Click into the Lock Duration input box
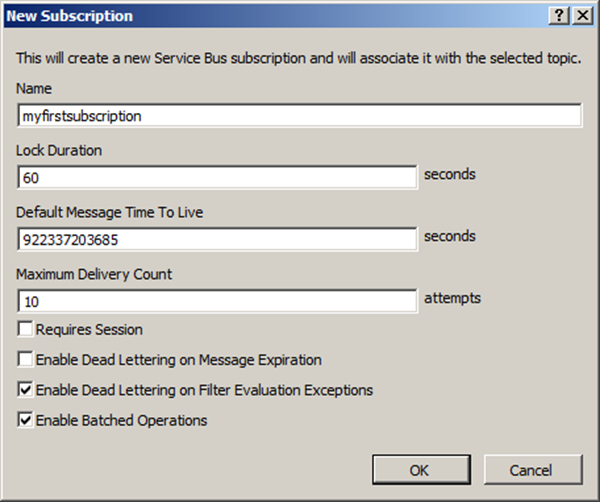Viewport: 600px width, 502px height. click(217, 177)
